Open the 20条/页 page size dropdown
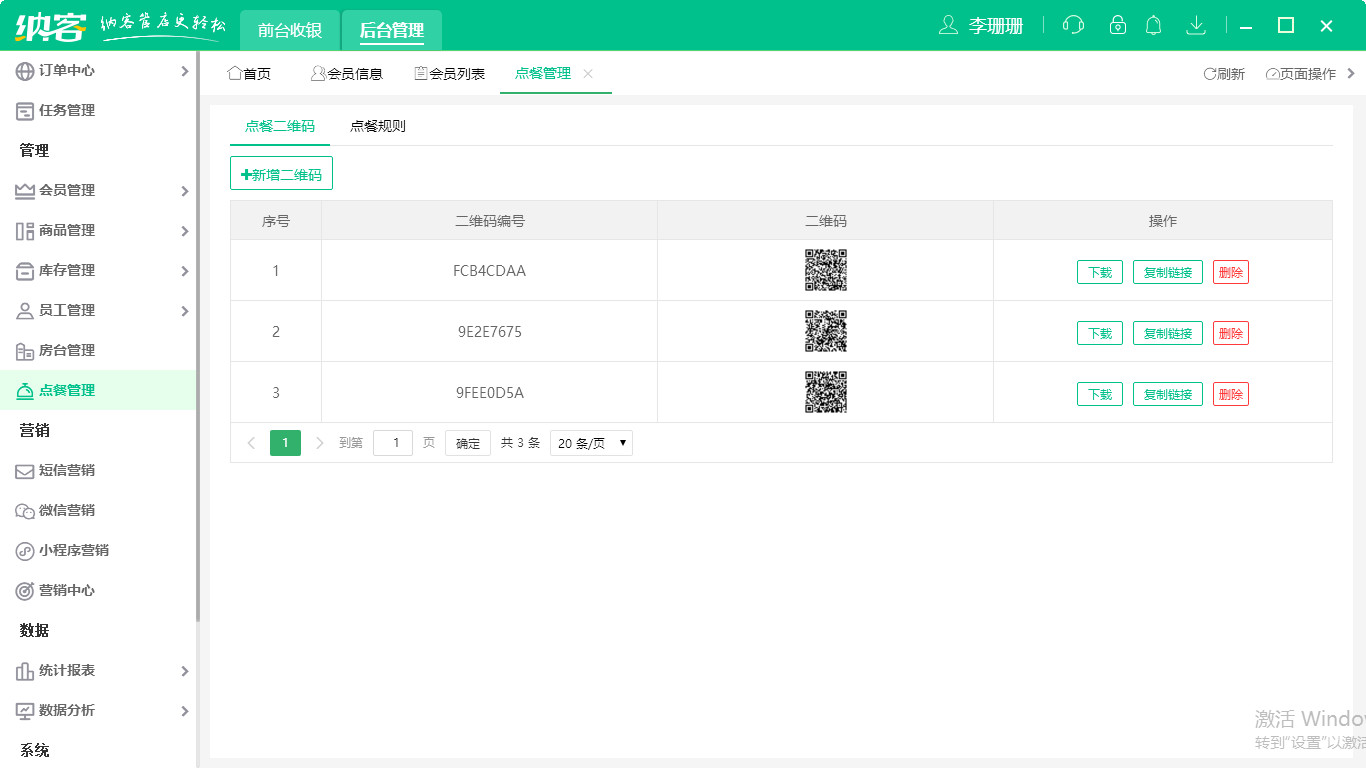This screenshot has width=1366, height=768. (x=590, y=442)
